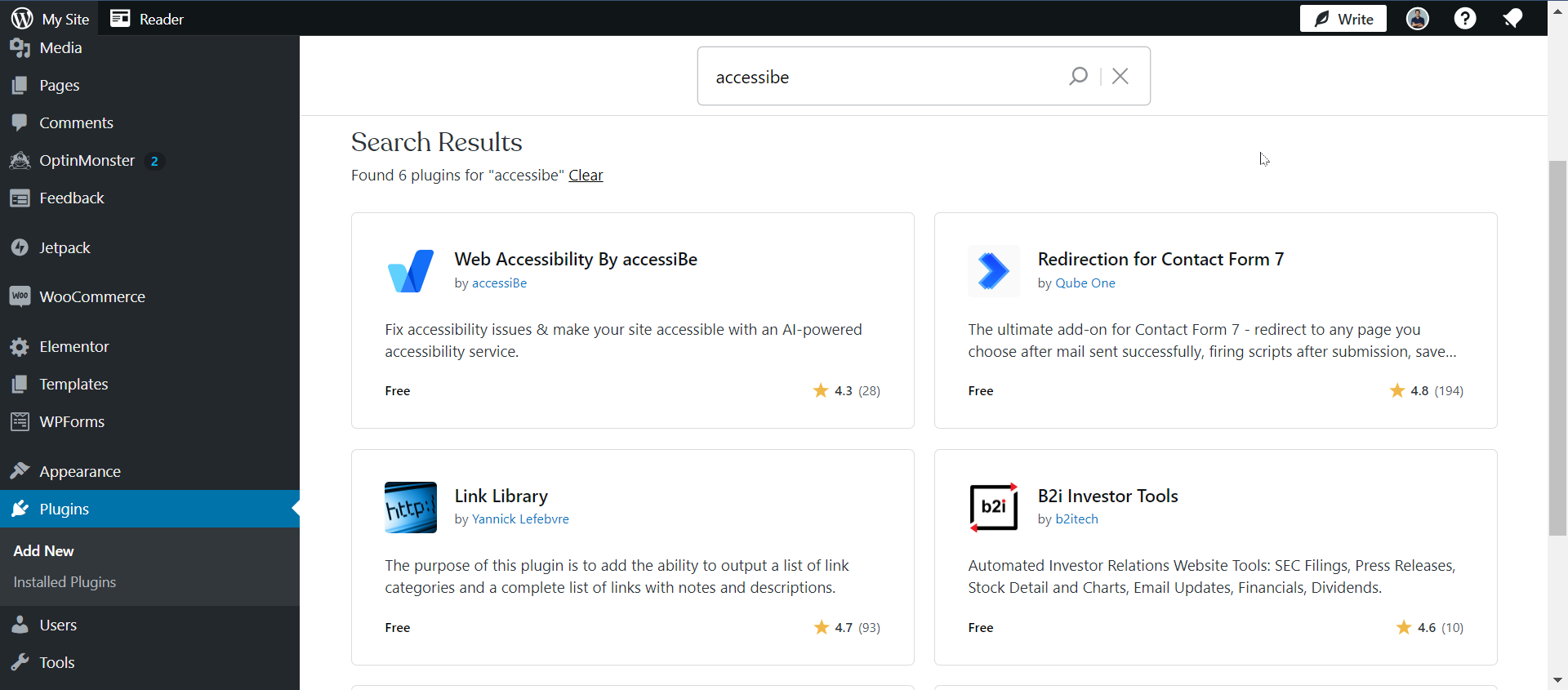Viewport: 1568px width, 690px height.
Task: Click the accessiBe plugin logo
Action: [x=411, y=271]
